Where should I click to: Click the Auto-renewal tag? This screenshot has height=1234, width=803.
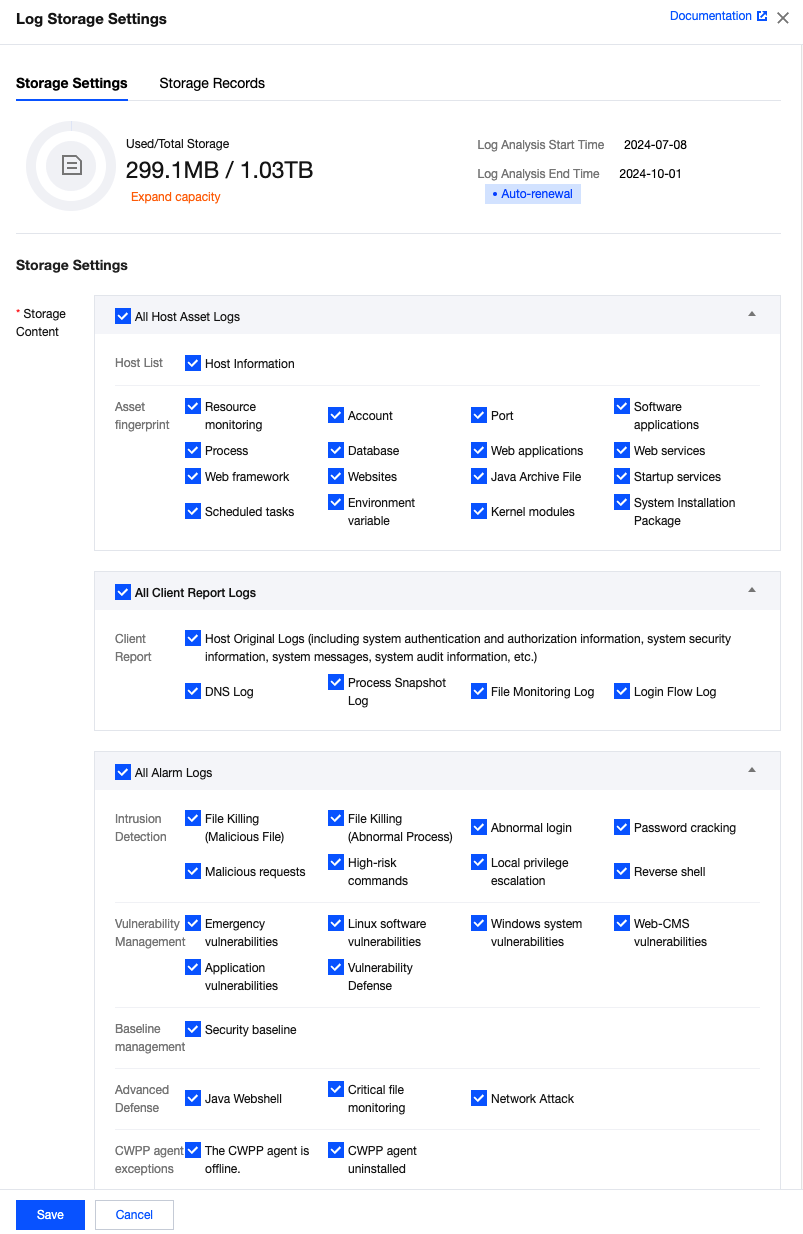[x=533, y=194]
